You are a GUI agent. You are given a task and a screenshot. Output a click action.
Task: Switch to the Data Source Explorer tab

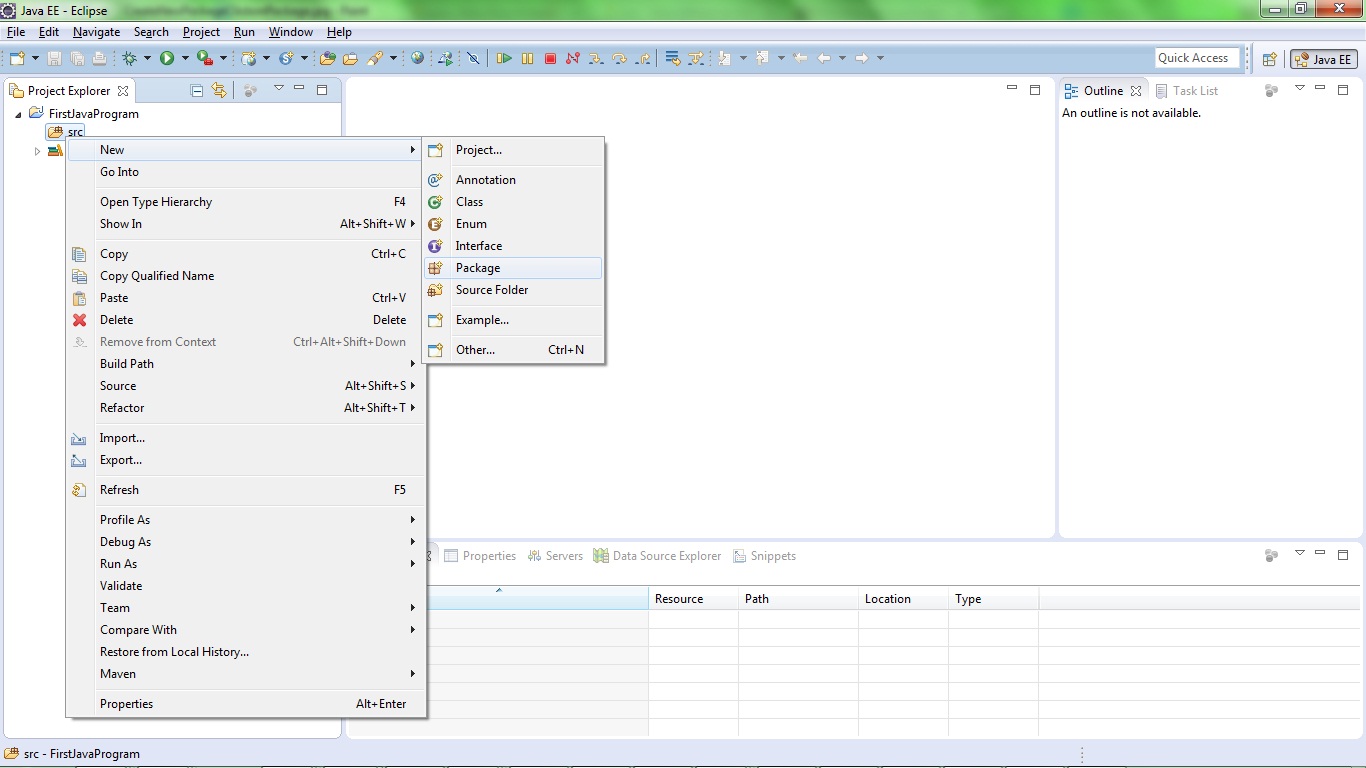click(x=657, y=556)
